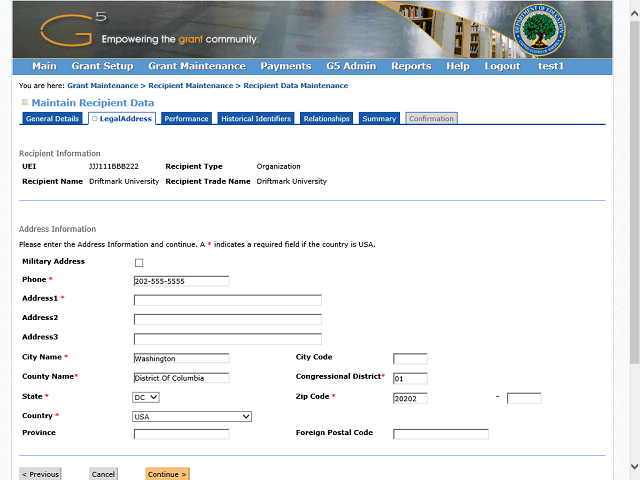Click the City Name field containing Washington
This screenshot has height=480, width=640.
click(x=182, y=358)
